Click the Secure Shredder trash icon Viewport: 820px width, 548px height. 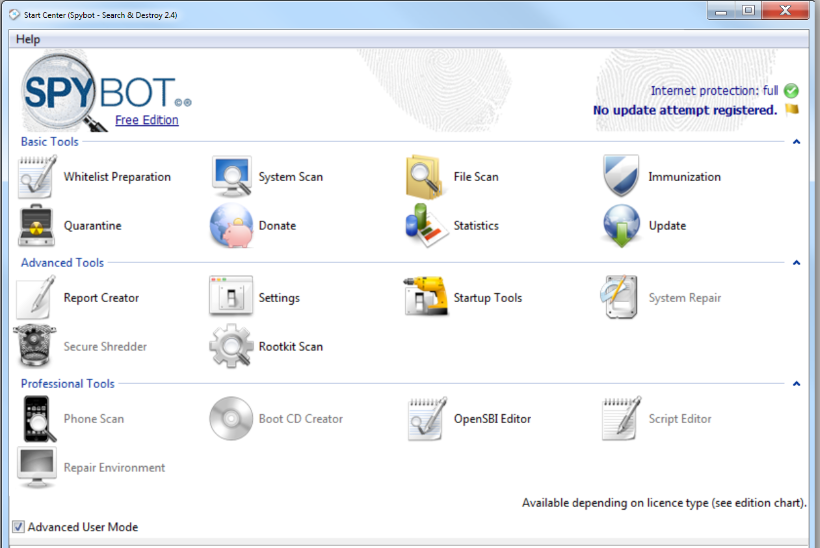pyautogui.click(x=35, y=346)
